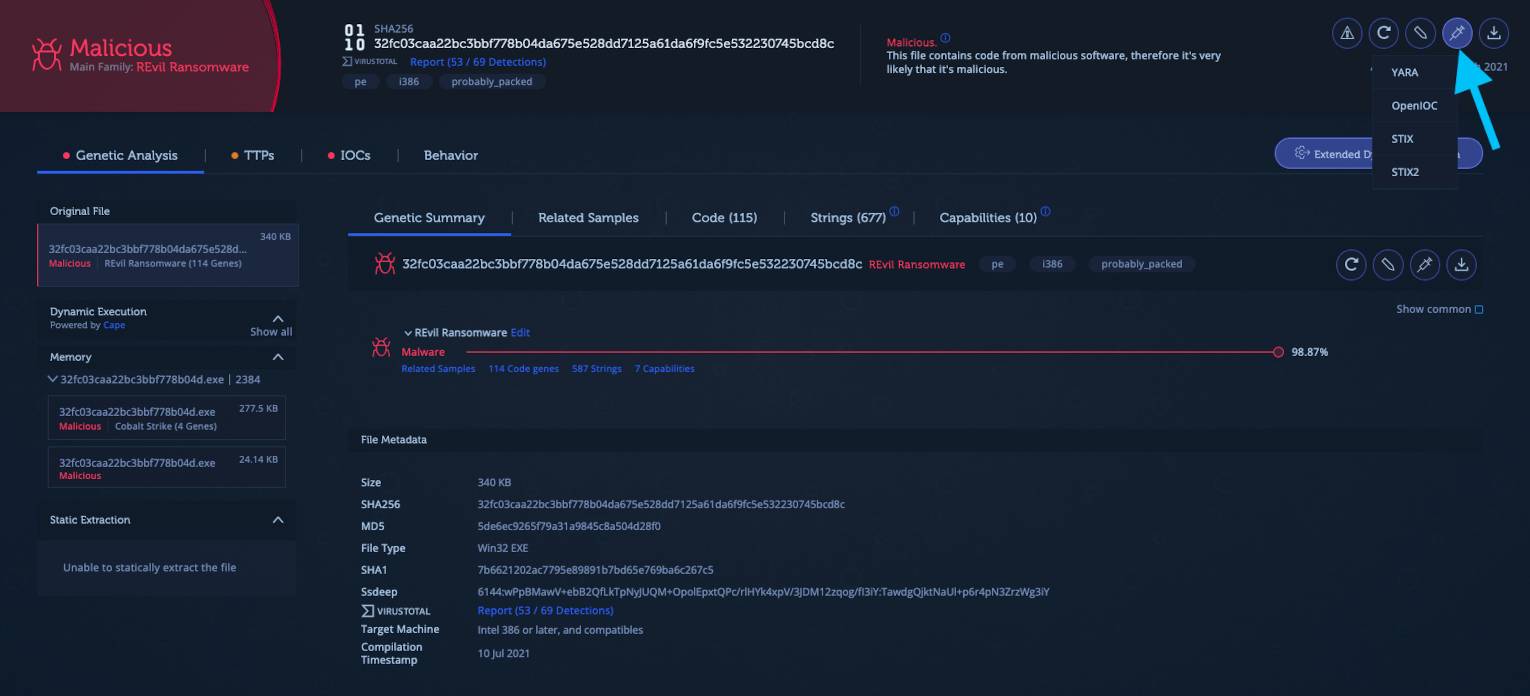Click the probably_packed tag in top header
Image resolution: width=1530 pixels, height=696 pixels.
click(492, 82)
